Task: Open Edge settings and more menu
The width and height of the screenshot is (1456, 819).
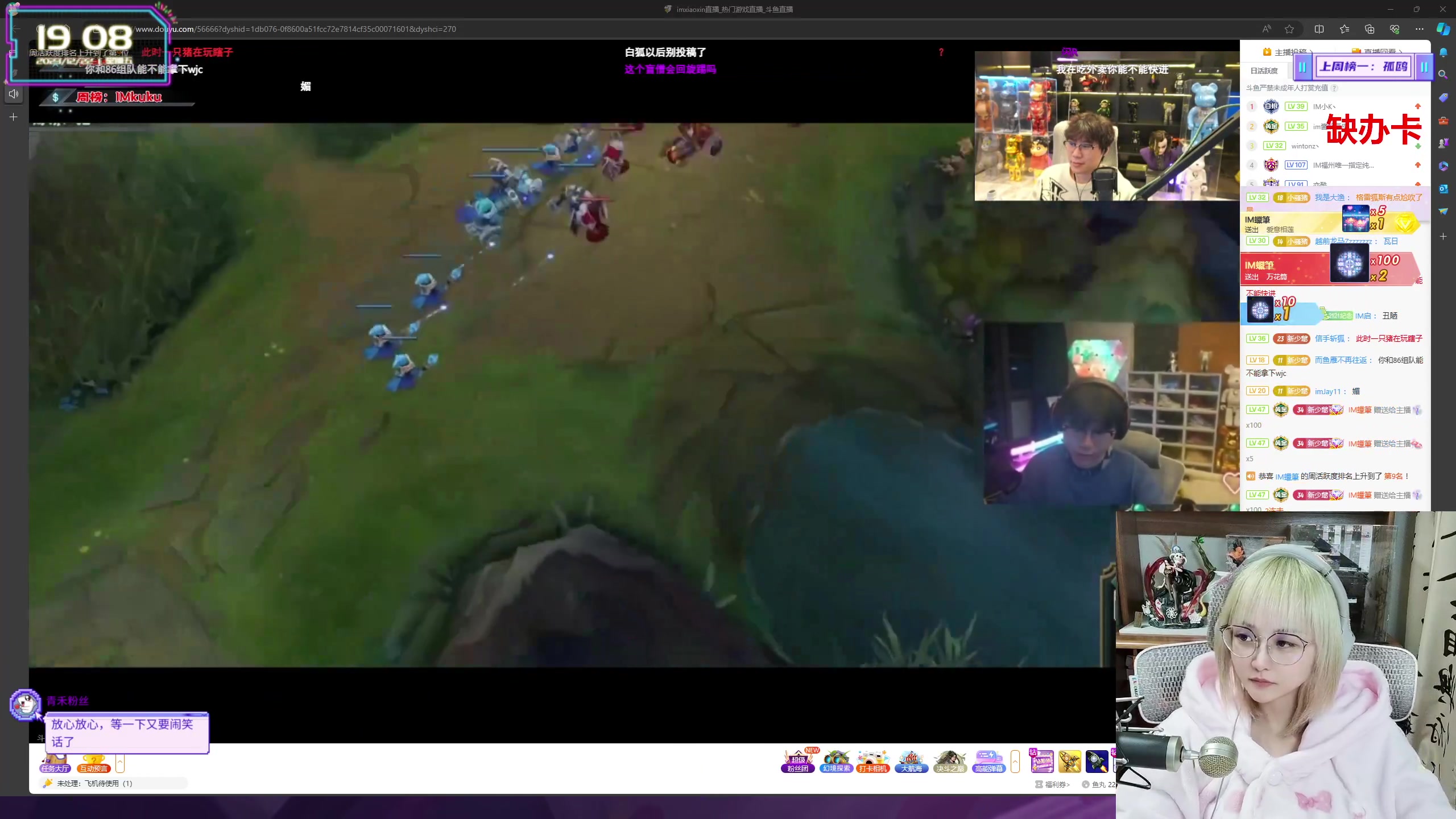Action: pyautogui.click(x=1420, y=29)
